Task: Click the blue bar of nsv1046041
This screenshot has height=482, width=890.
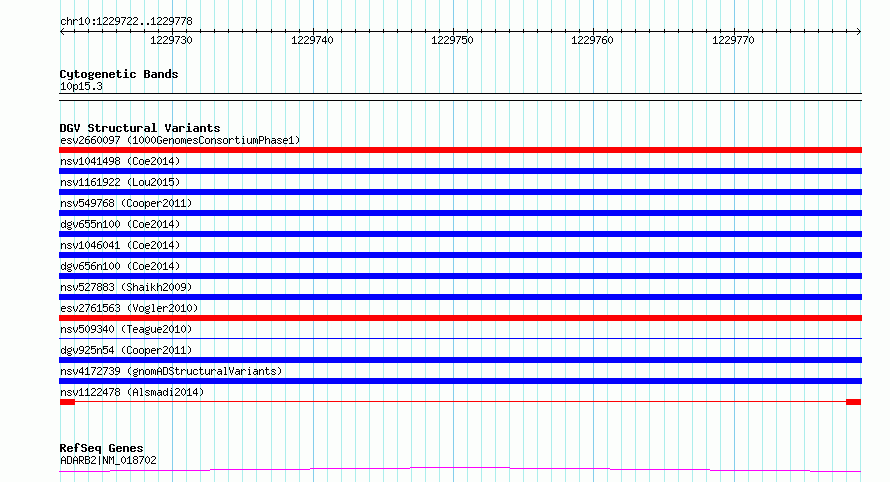Action: tap(460, 255)
